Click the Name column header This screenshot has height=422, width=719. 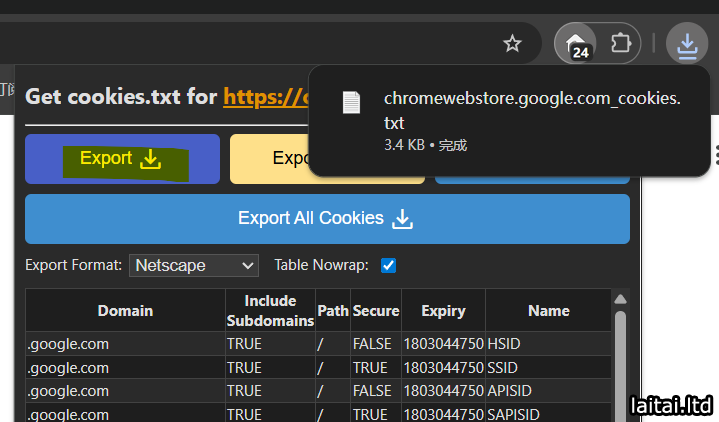click(548, 311)
